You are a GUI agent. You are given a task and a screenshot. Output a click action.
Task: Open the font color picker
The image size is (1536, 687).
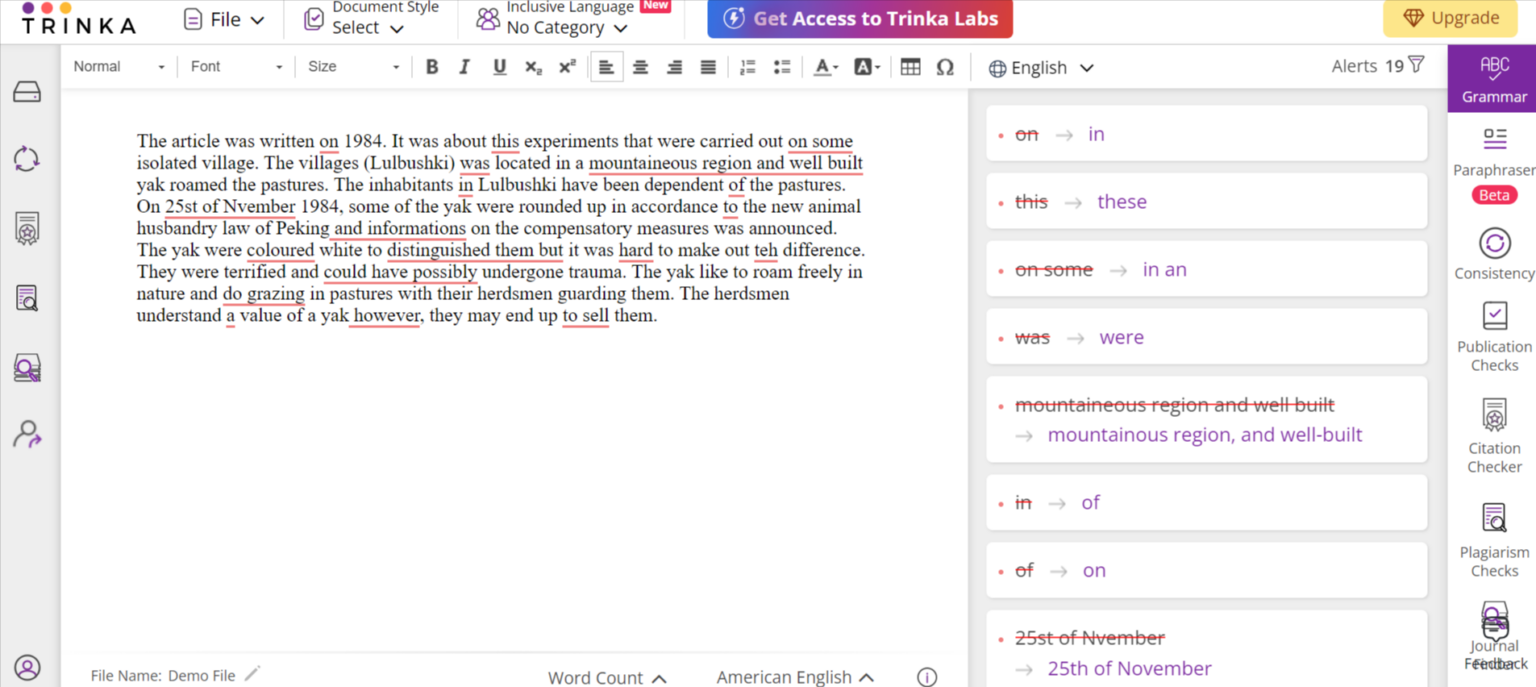826,67
